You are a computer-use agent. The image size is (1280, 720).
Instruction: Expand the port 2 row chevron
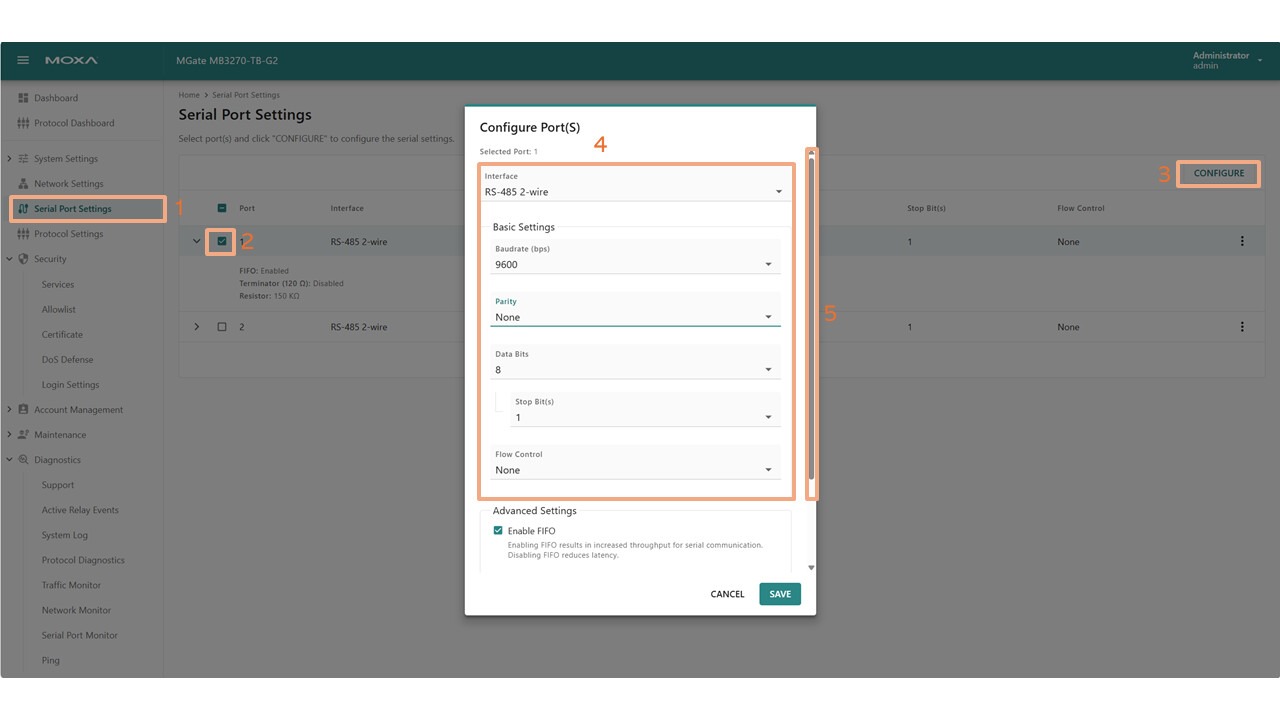coord(197,327)
